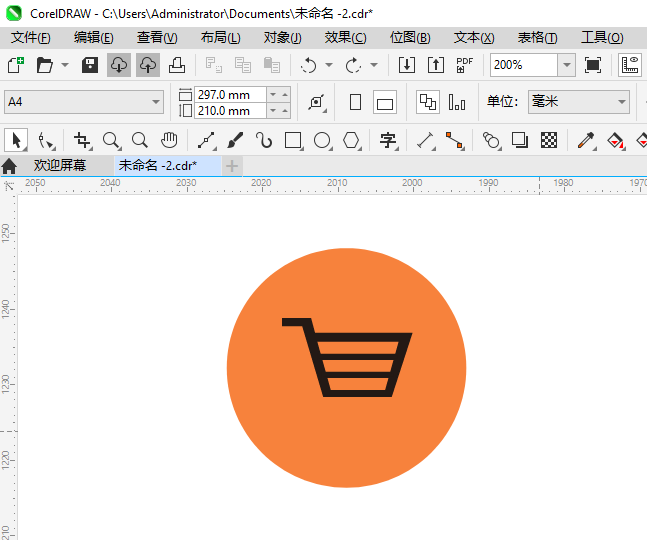Image resolution: width=647 pixels, height=540 pixels.
Task: Open the zoom level dropdown arrow
Action: (x=567, y=65)
